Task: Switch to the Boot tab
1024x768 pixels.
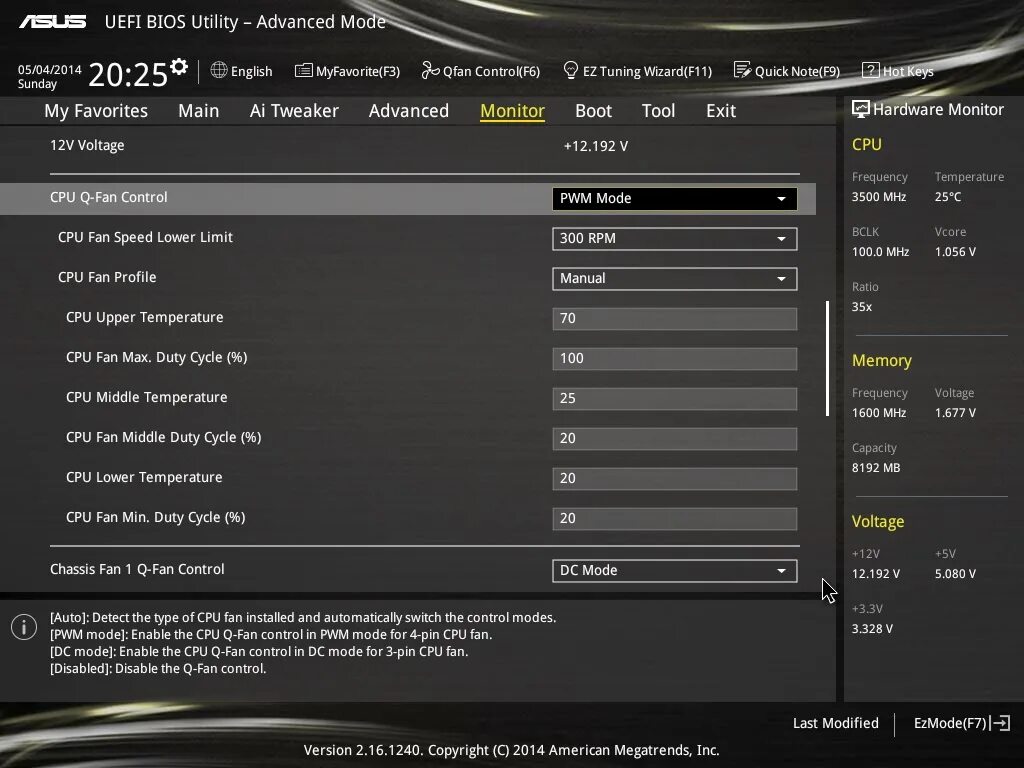Action: (594, 111)
